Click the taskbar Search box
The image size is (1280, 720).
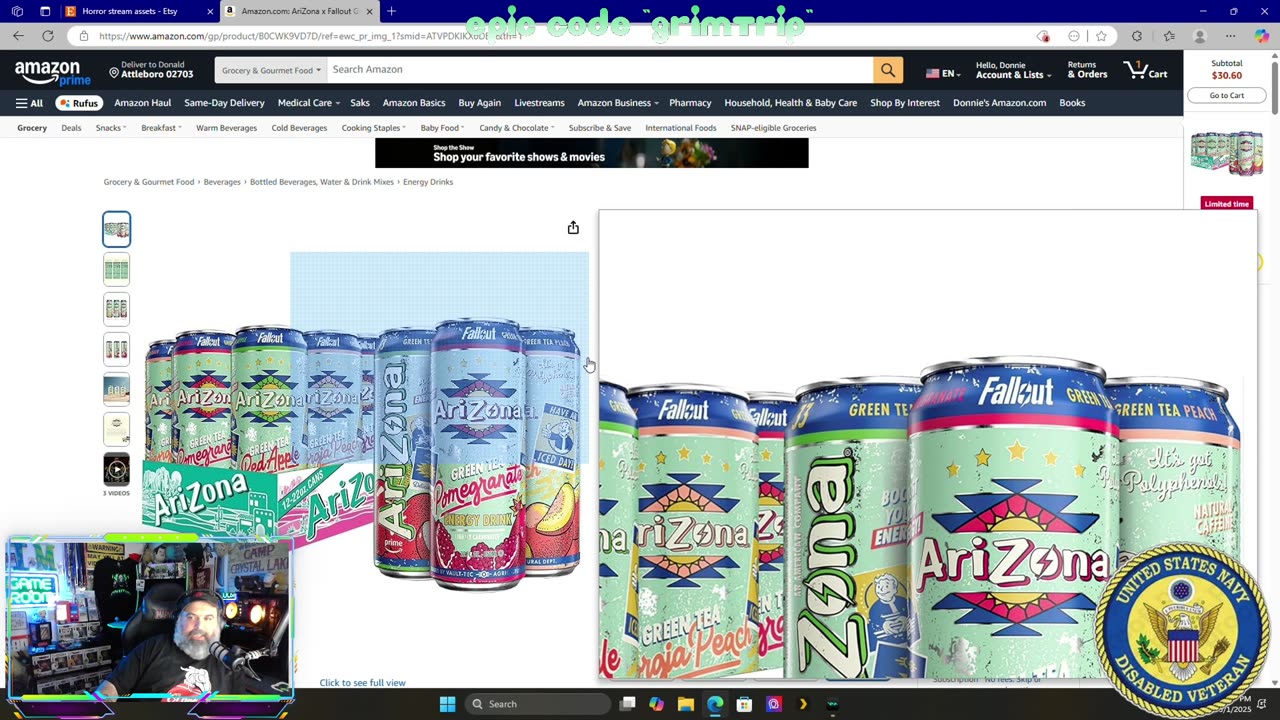click(539, 704)
